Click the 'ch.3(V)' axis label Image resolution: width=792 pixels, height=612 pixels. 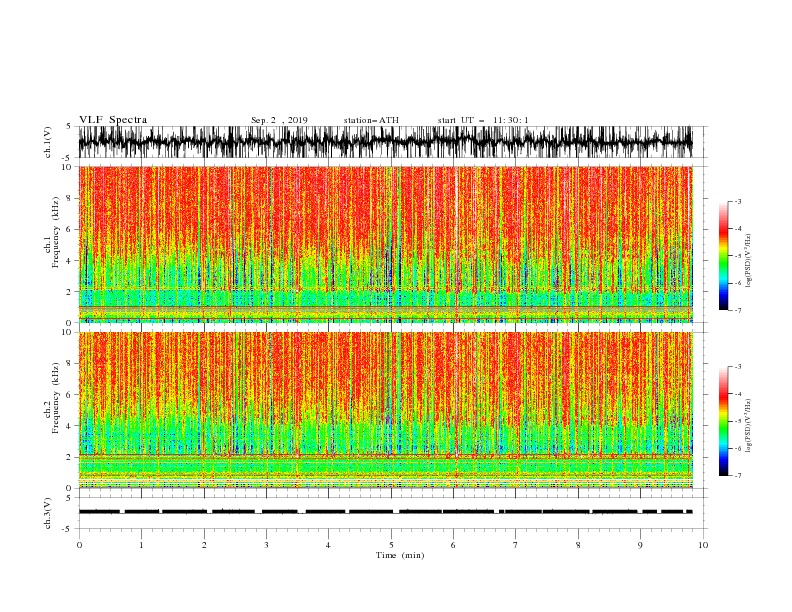[x=48, y=513]
